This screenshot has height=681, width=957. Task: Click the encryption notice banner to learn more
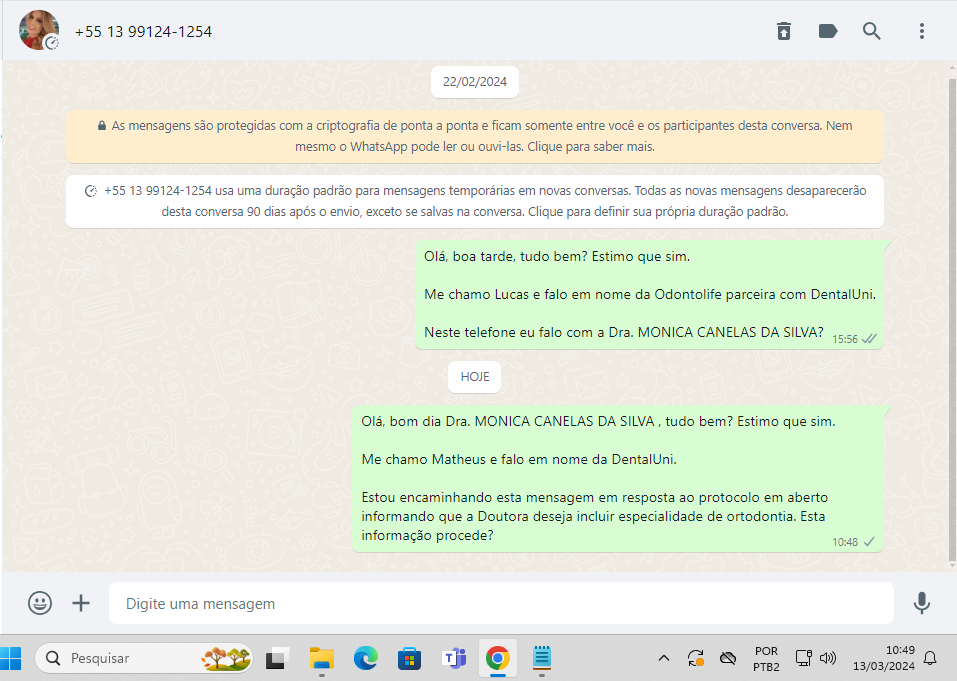pos(475,136)
